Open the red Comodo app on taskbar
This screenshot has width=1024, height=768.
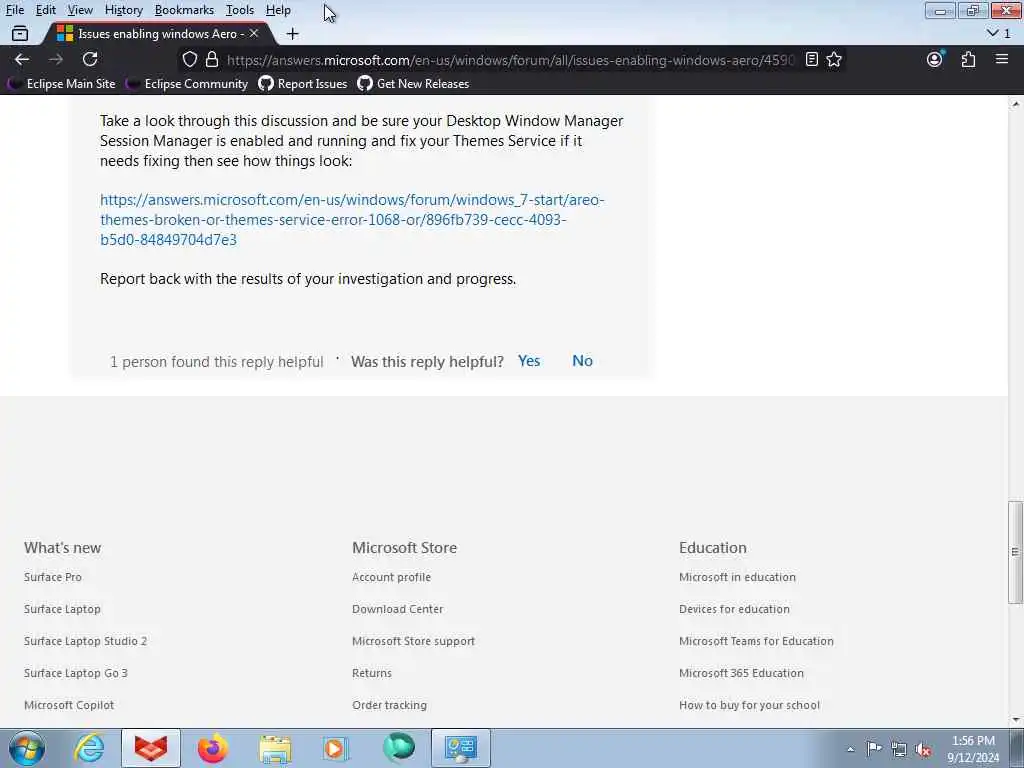151,748
